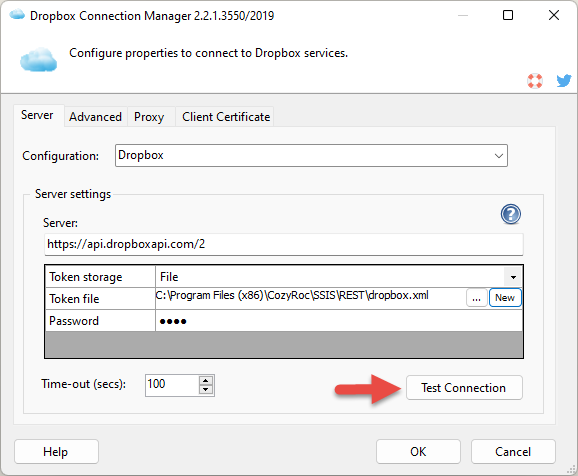The width and height of the screenshot is (578, 476).
Task: Click the Time-out seconds input box
Action: 172,385
